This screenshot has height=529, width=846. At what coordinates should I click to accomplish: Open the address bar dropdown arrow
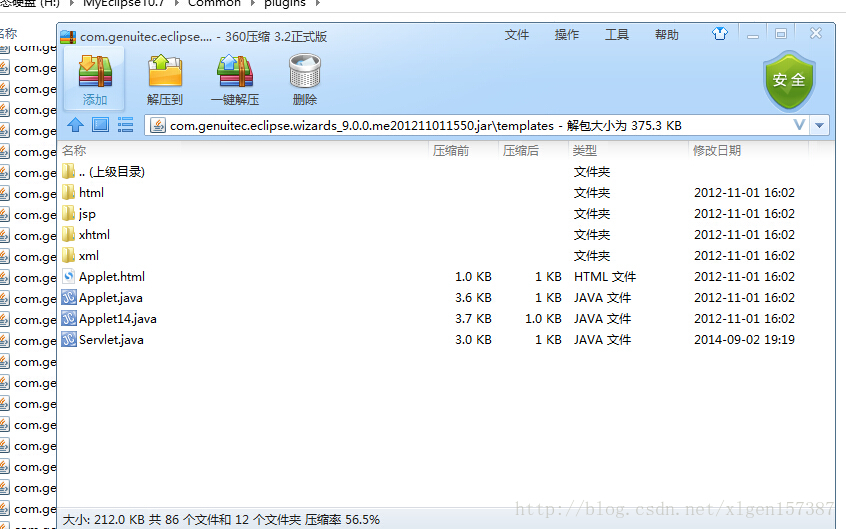click(819, 125)
